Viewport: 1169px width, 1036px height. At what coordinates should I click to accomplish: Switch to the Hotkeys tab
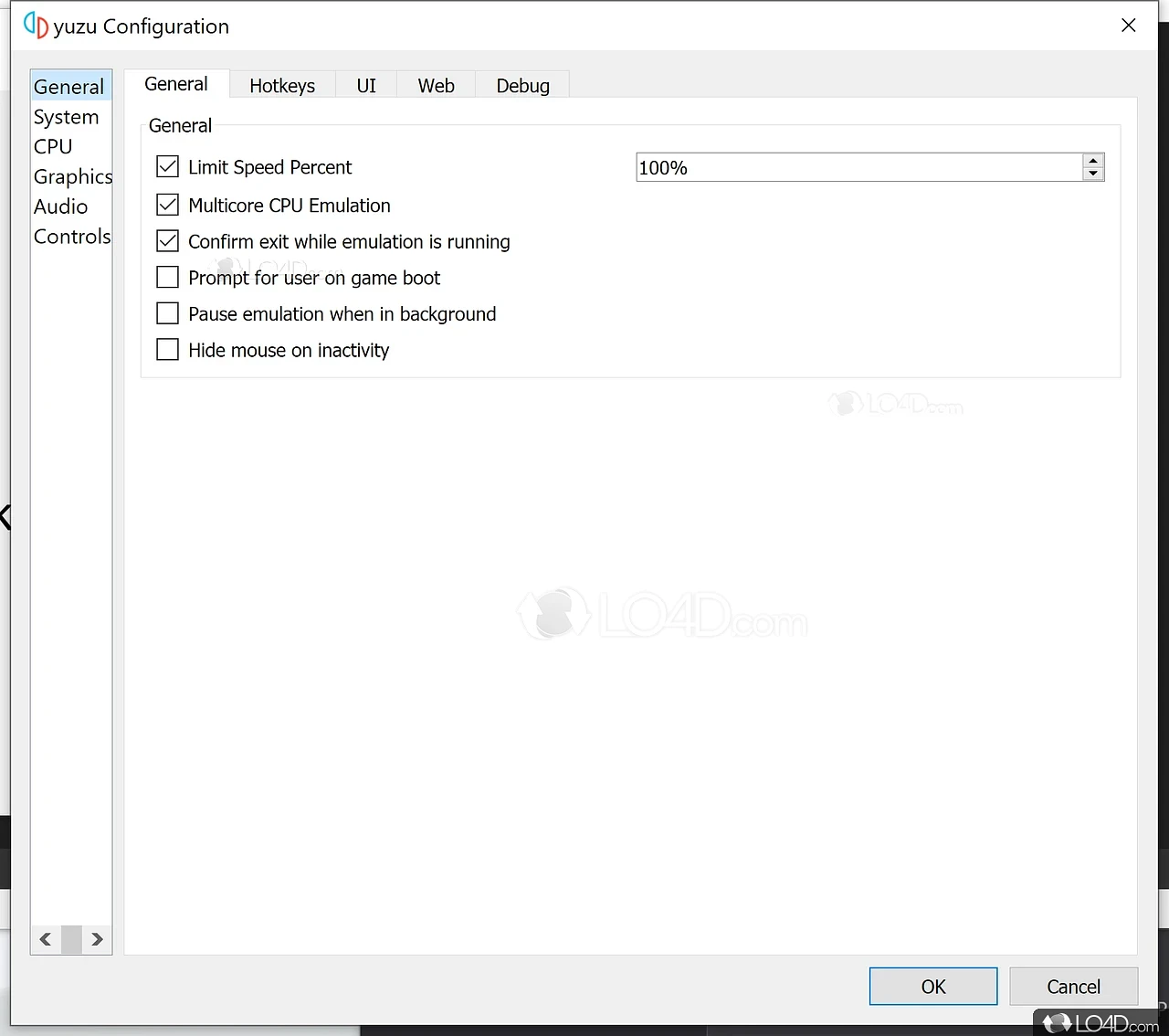[282, 85]
